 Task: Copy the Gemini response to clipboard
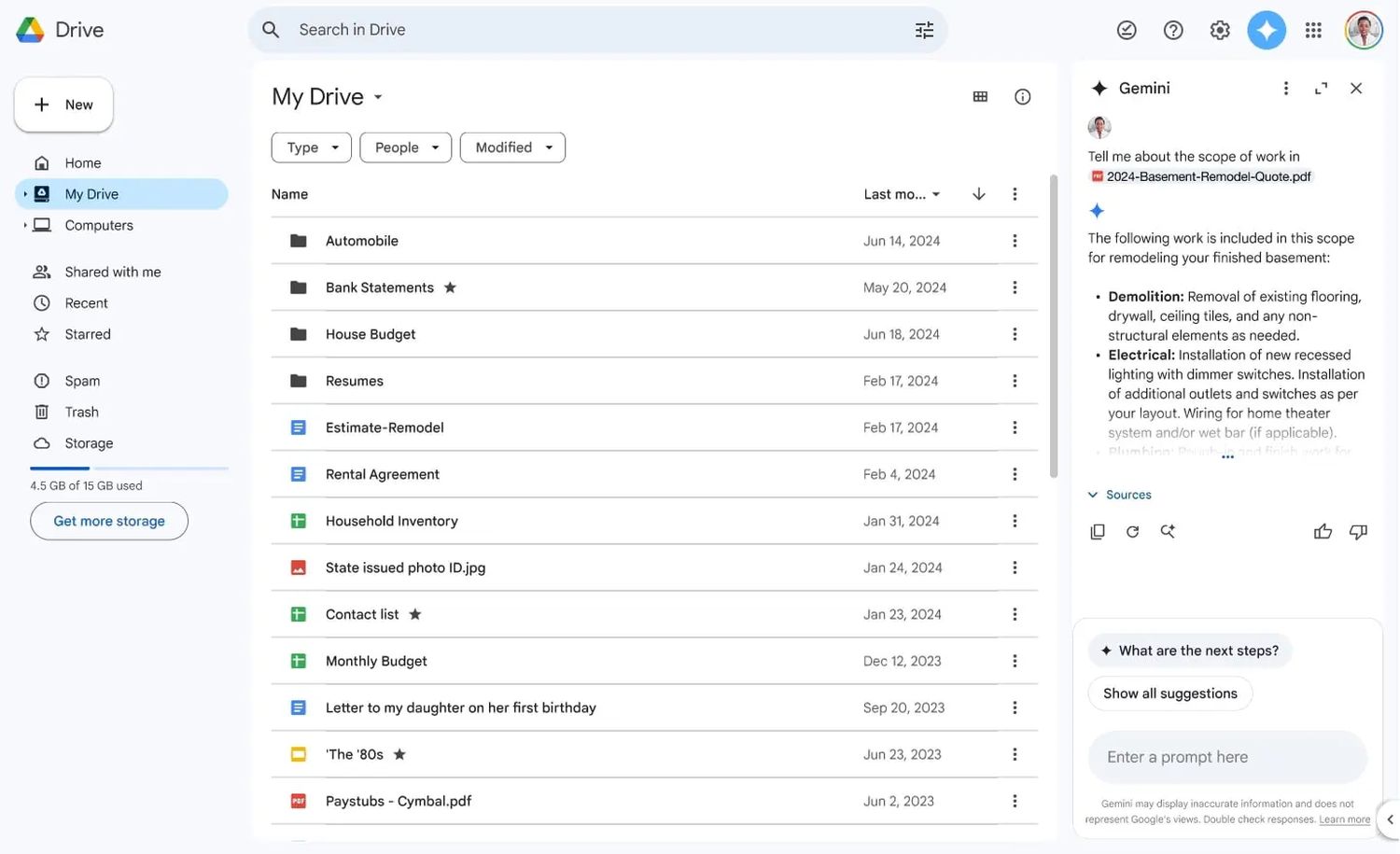(x=1098, y=532)
